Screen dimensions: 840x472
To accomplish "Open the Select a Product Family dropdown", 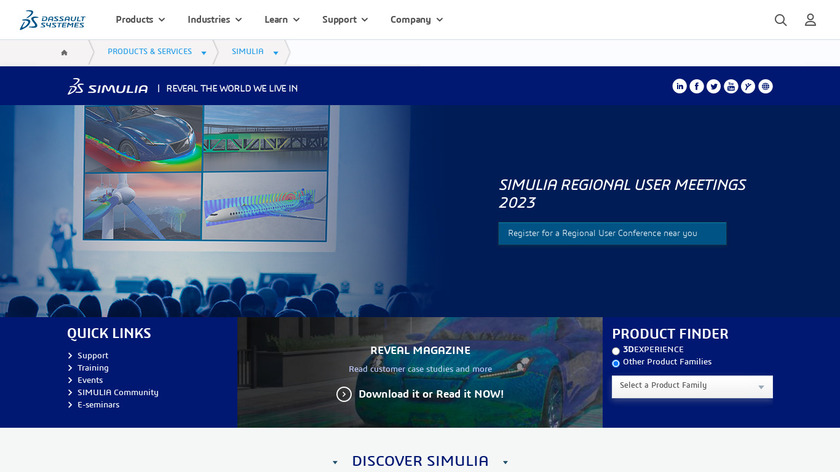I will pyautogui.click(x=692, y=386).
